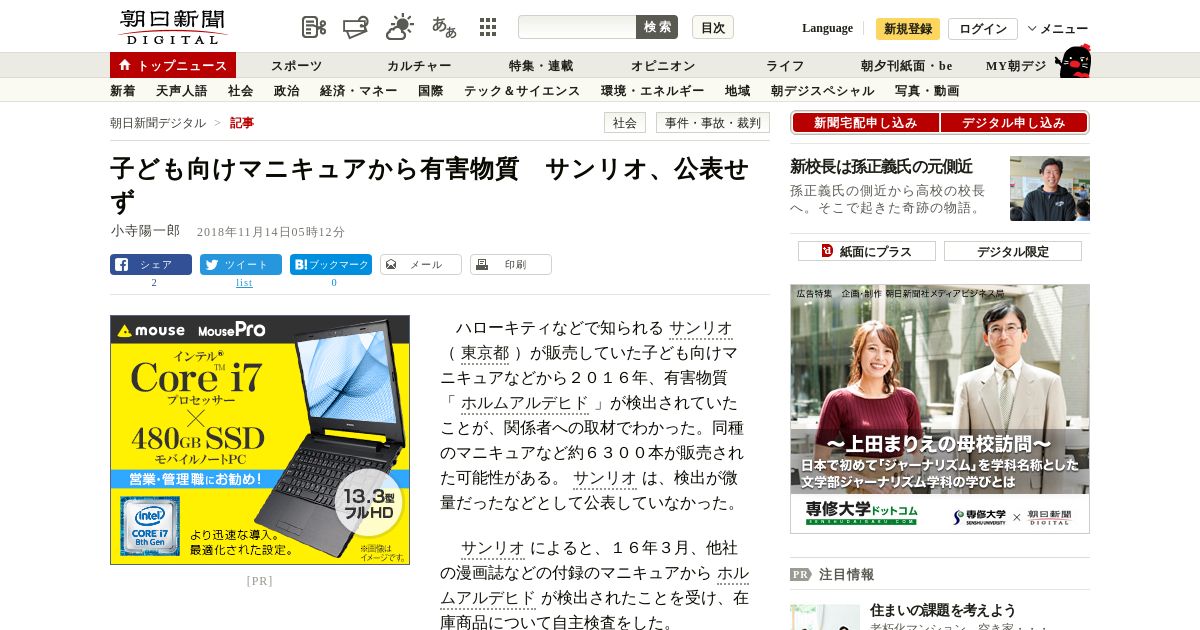The image size is (1200, 630).
Task: Tweet this article (ツイート)
Action: click(241, 265)
